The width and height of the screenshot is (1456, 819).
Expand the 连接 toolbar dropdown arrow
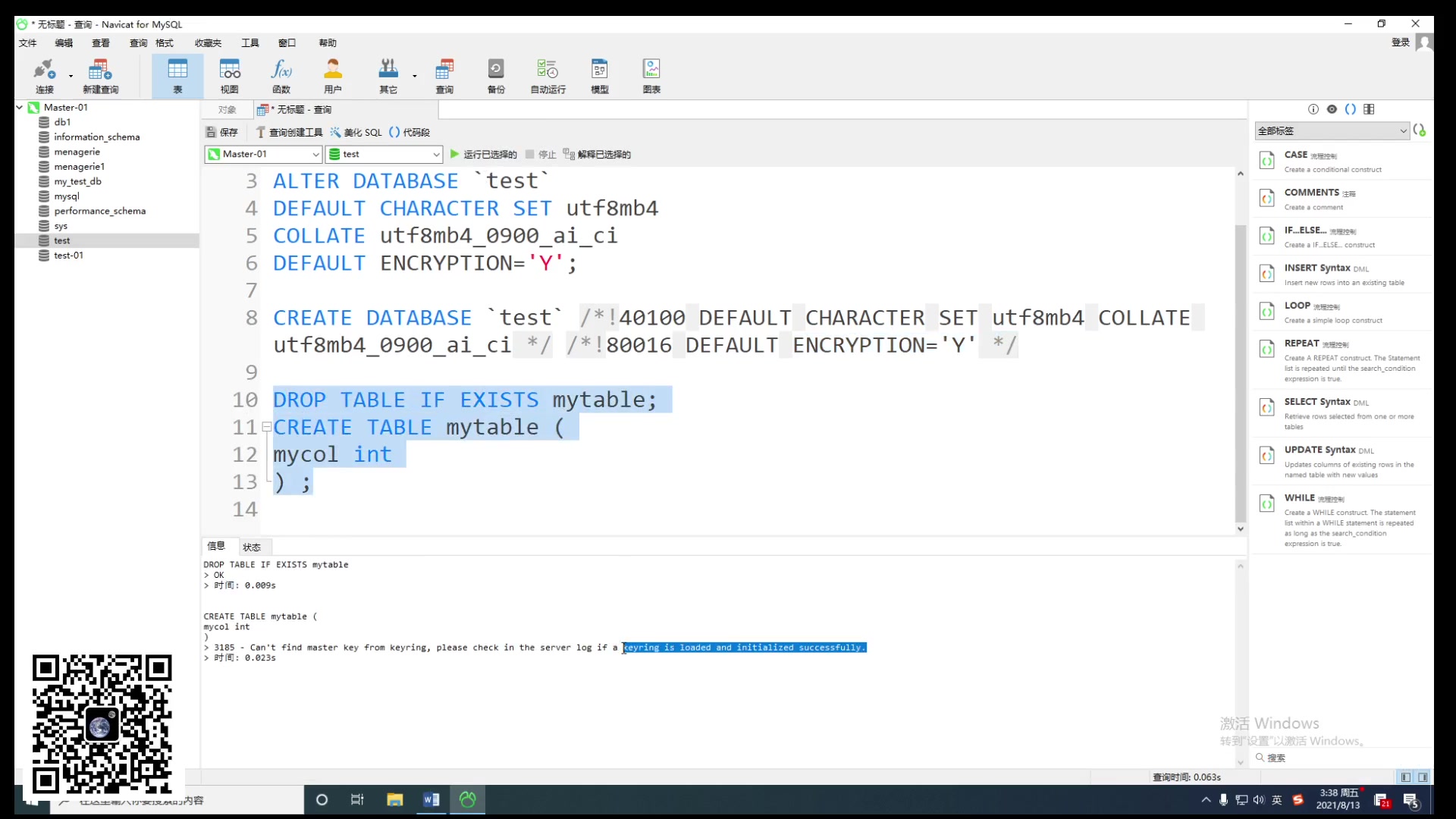(x=71, y=76)
